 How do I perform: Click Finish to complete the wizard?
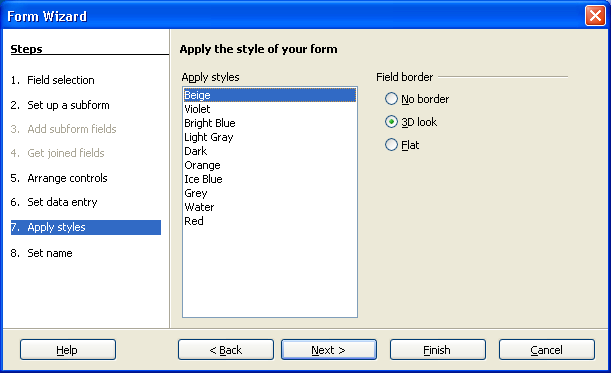click(438, 350)
